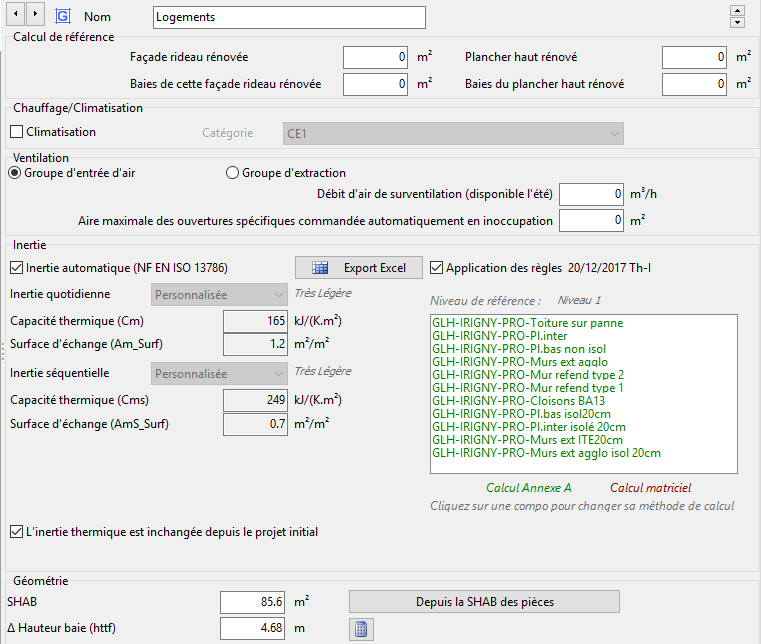Screen dimensions: 761x644
Task: Select GLH-IRIGNY-PRO-Pl.bas non isol
Action: 519,349
